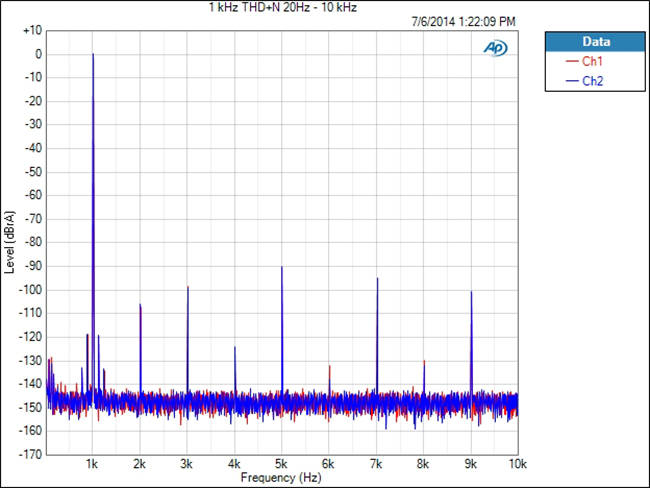
Task: Click the 7k harmonic peak tip
Action: [x=377, y=279]
